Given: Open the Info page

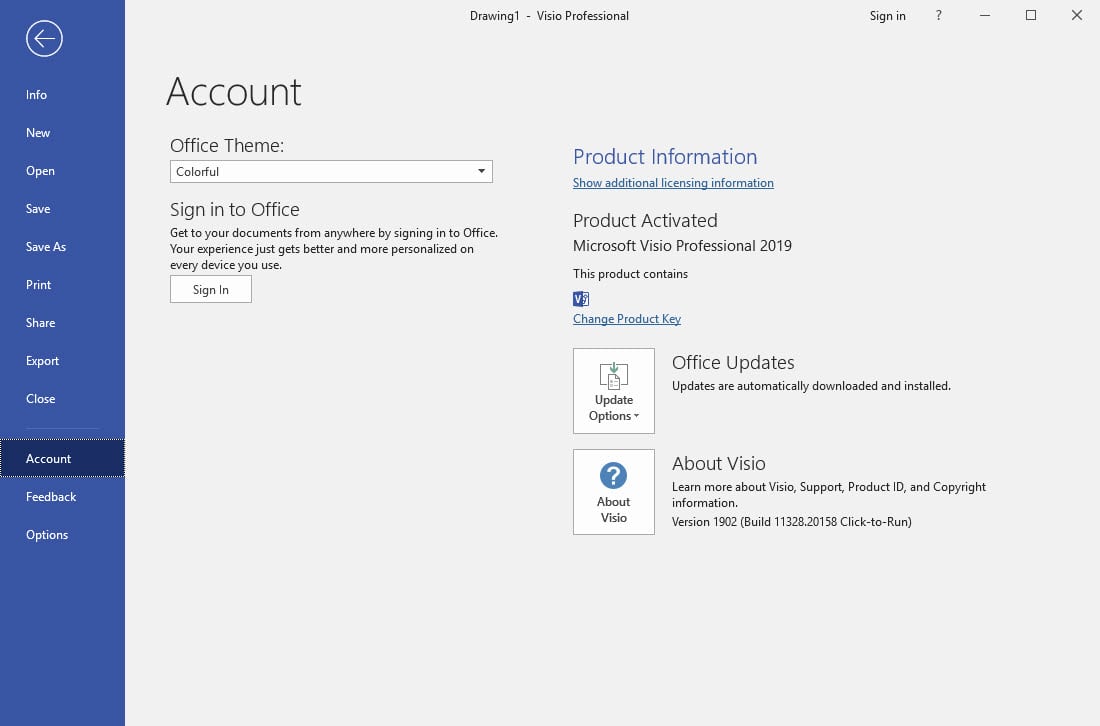Looking at the screenshot, I should pyautogui.click(x=62, y=95).
